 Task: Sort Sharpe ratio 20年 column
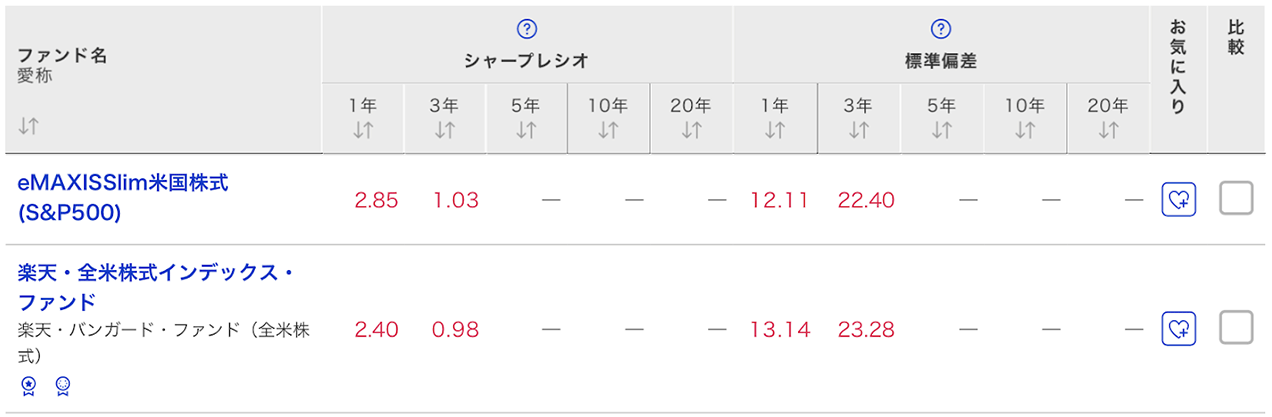(691, 130)
